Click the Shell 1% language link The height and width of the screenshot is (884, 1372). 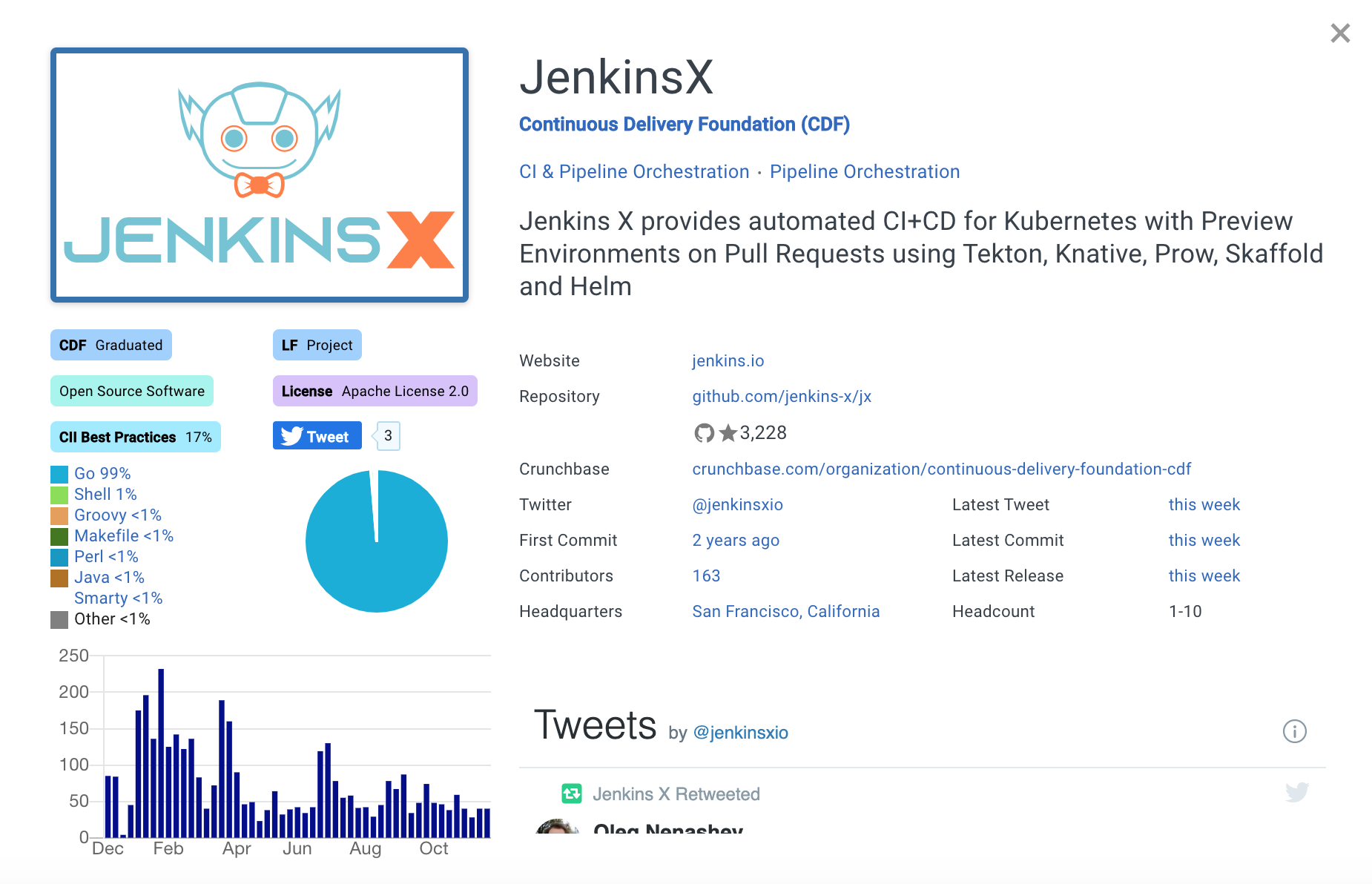pos(105,495)
